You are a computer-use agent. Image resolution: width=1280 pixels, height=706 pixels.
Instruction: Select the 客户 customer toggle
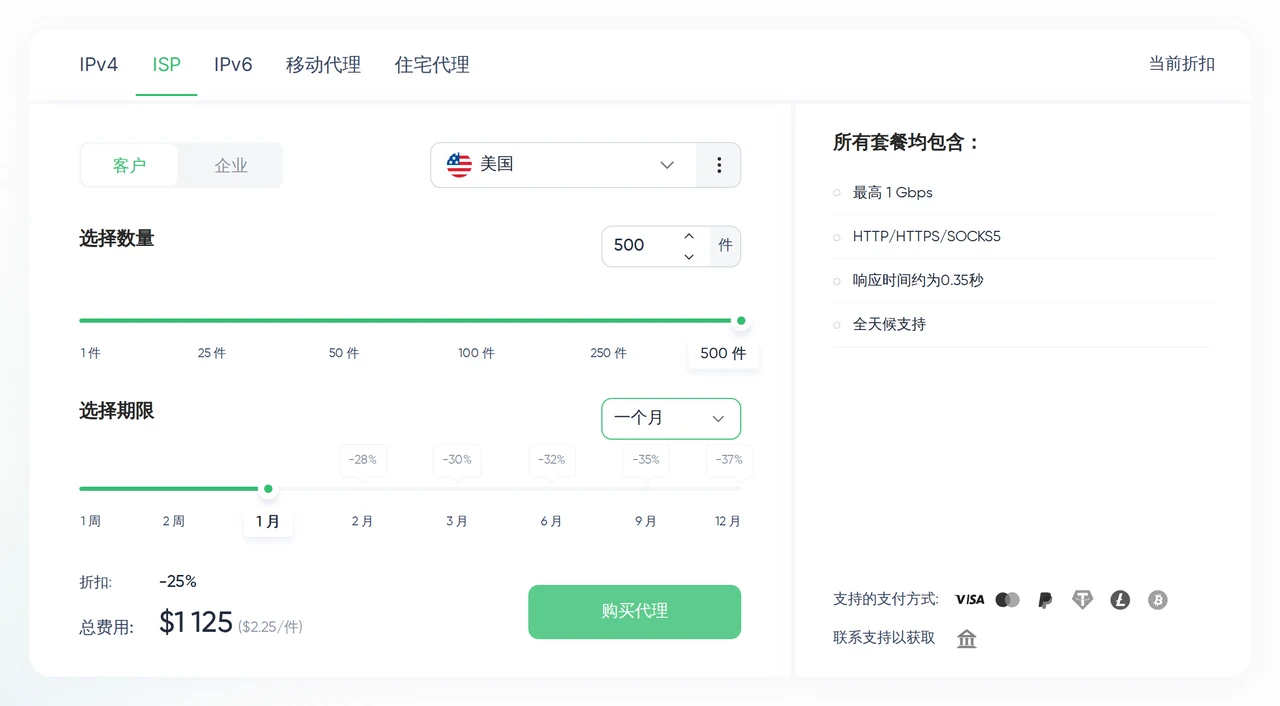click(x=130, y=165)
